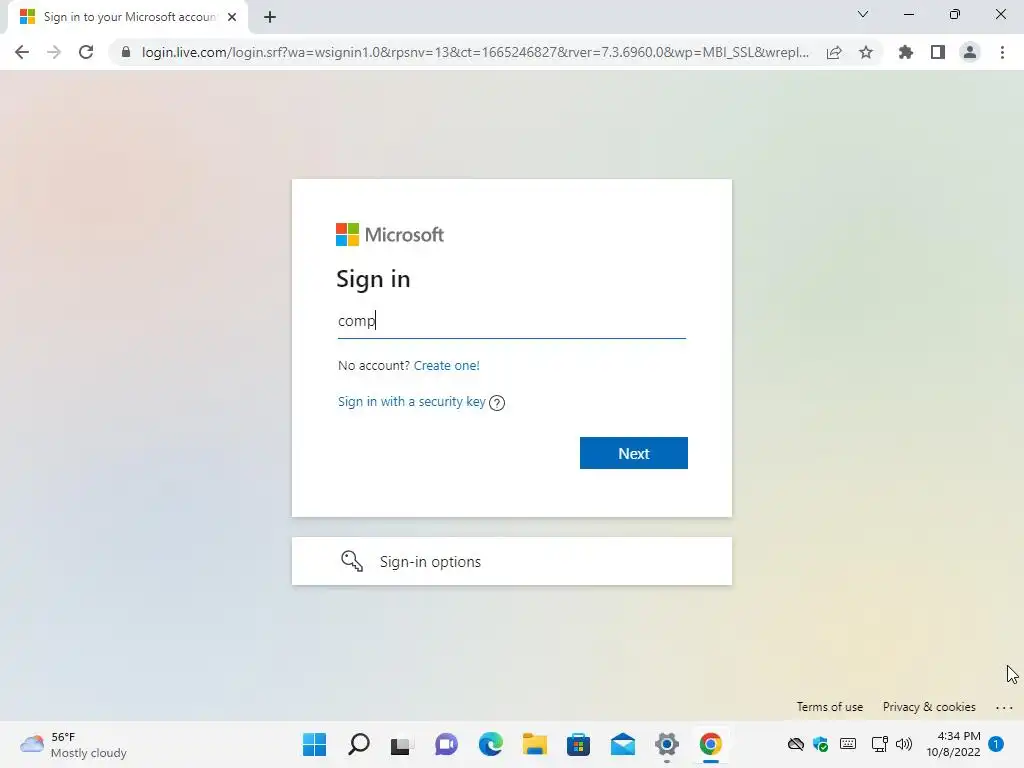Expand footer more options ellipsis
This screenshot has height=768, width=1024.
1004,707
